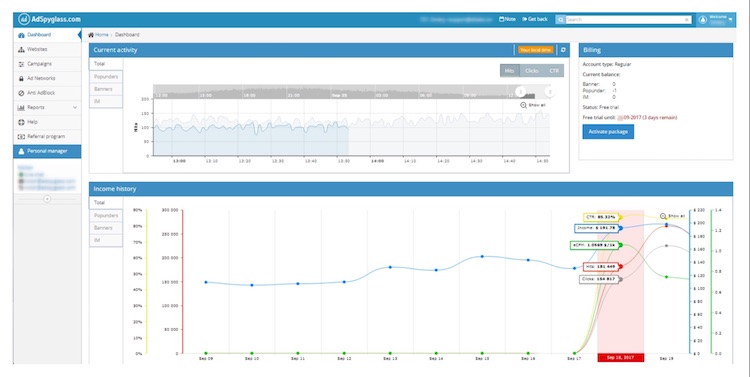Select Popunders tab in Current activity
The image size is (750, 377).
coord(106,77)
